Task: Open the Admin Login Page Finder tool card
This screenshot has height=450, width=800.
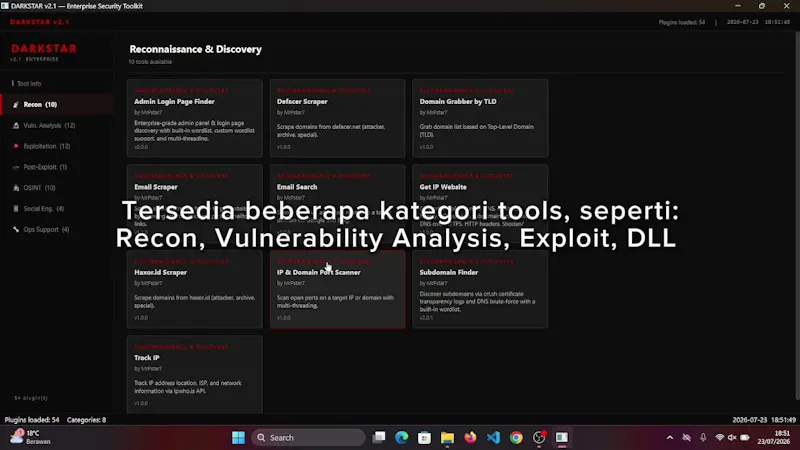Action: pos(194,118)
